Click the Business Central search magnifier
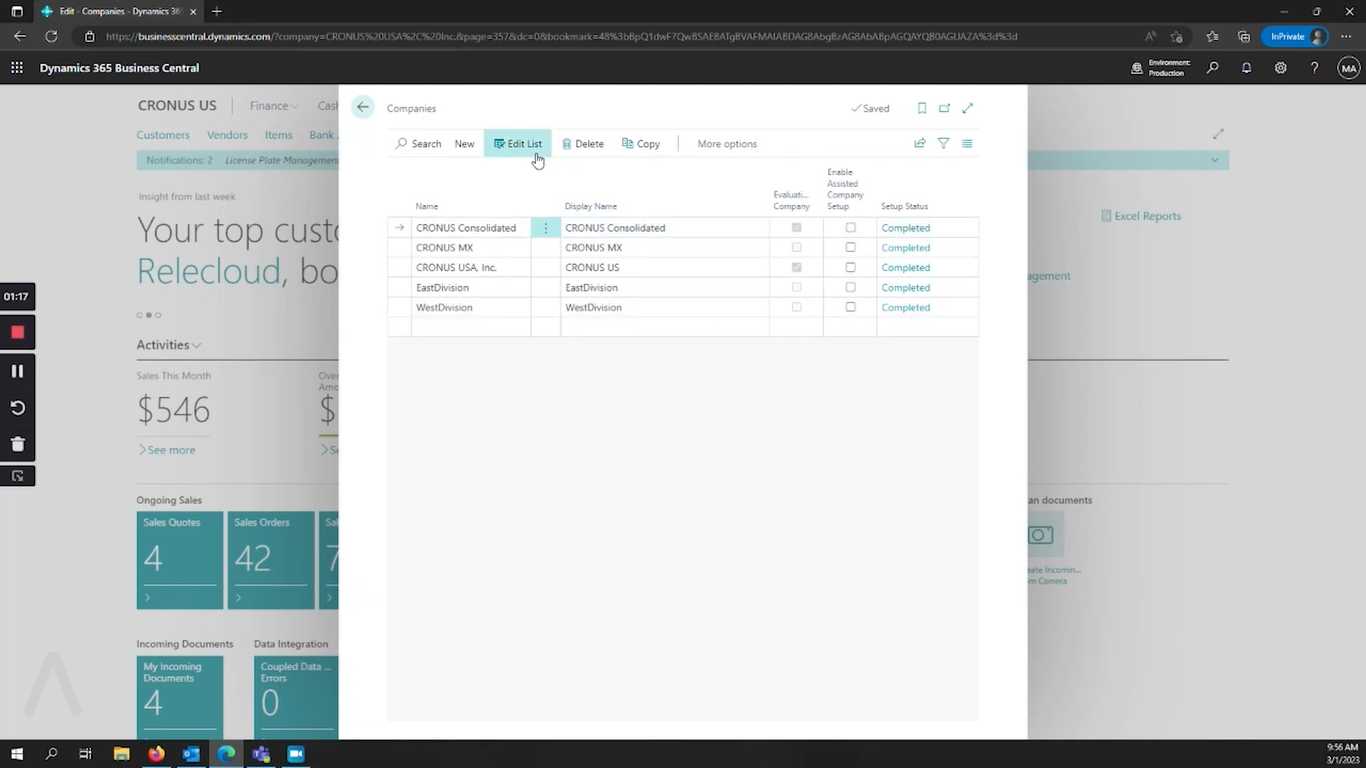The width and height of the screenshot is (1366, 768). pyautogui.click(x=1213, y=68)
